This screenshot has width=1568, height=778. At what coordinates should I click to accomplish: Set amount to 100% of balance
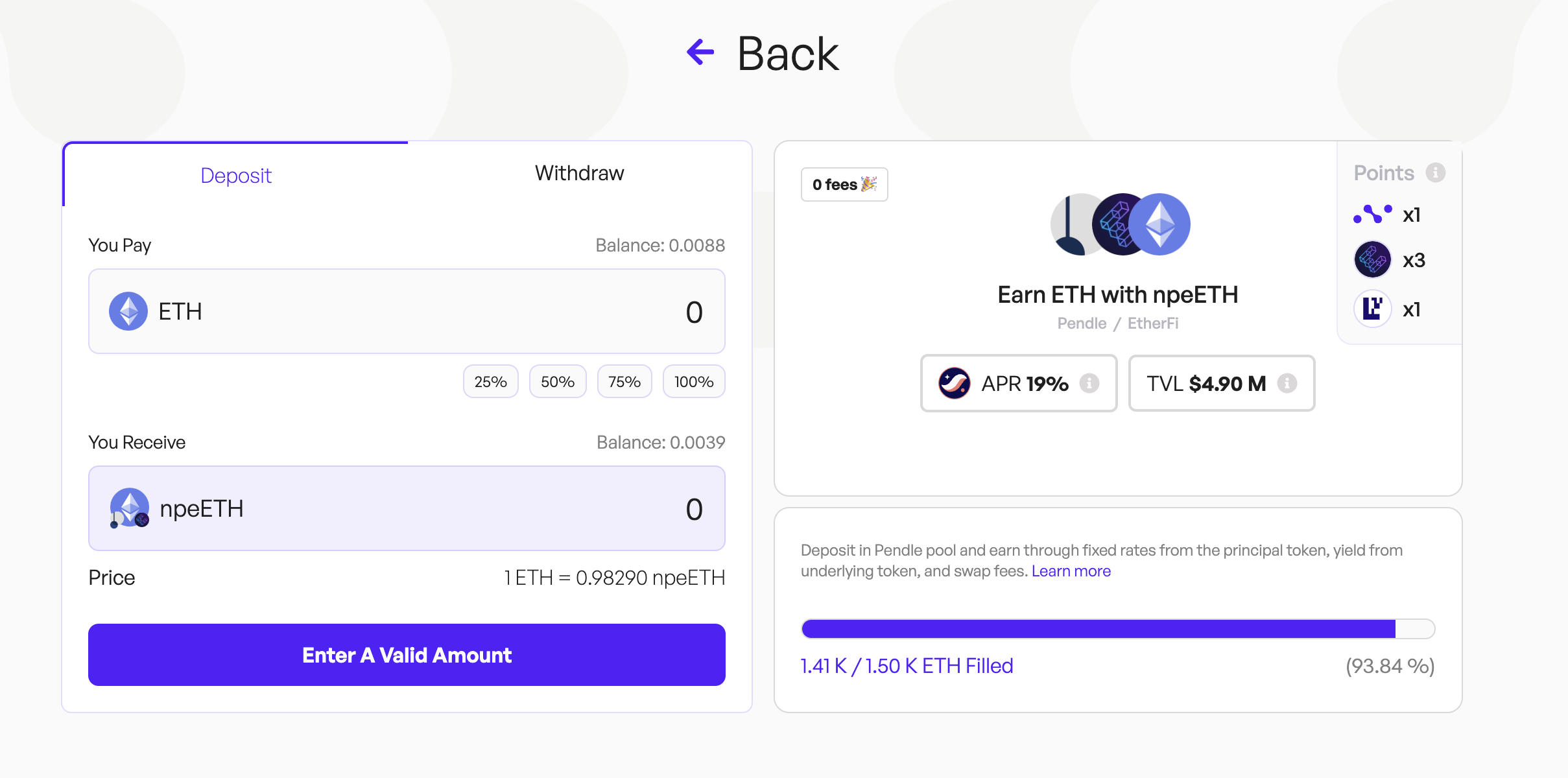694,382
